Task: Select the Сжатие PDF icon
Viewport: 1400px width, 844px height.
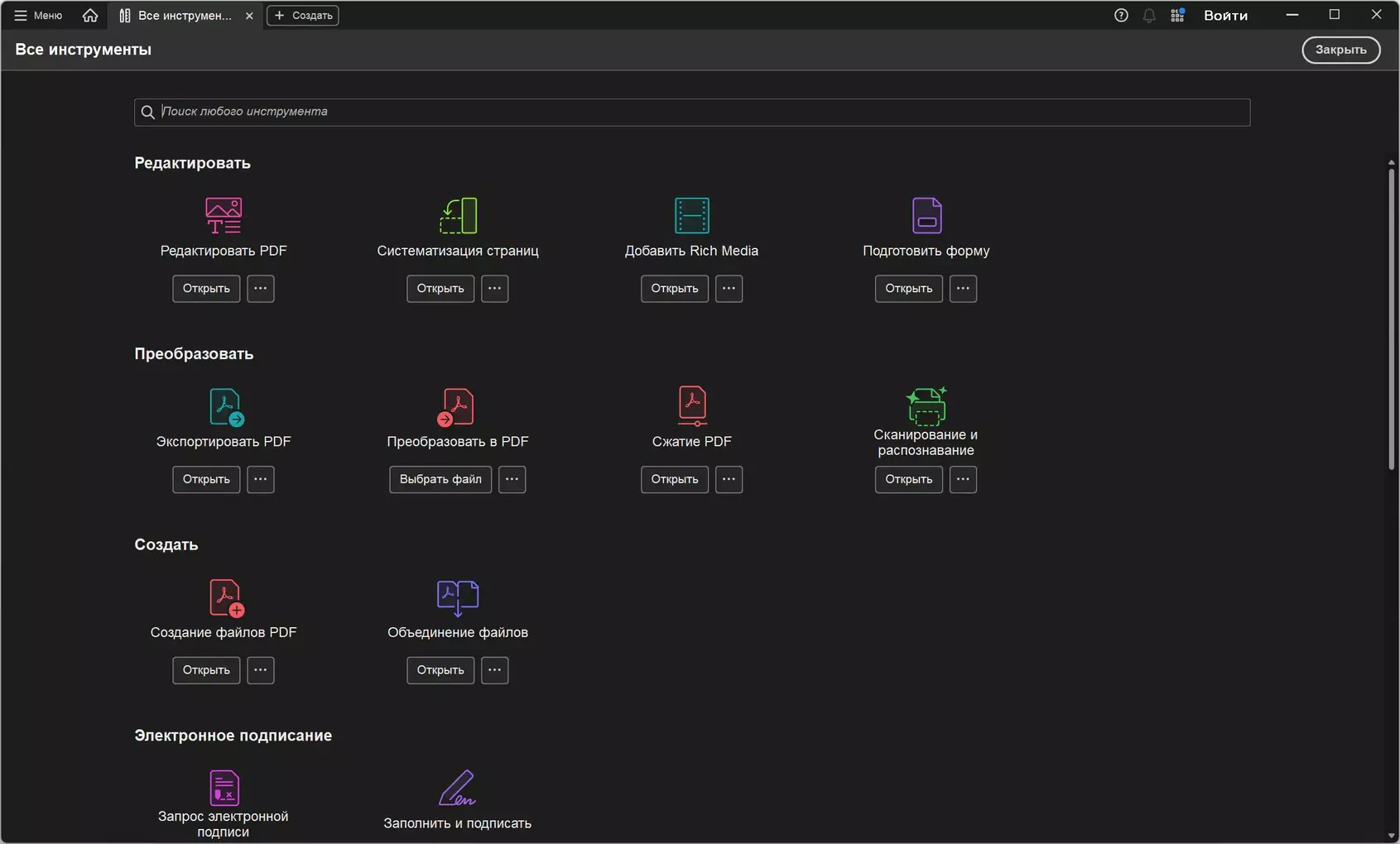Action: (x=691, y=405)
